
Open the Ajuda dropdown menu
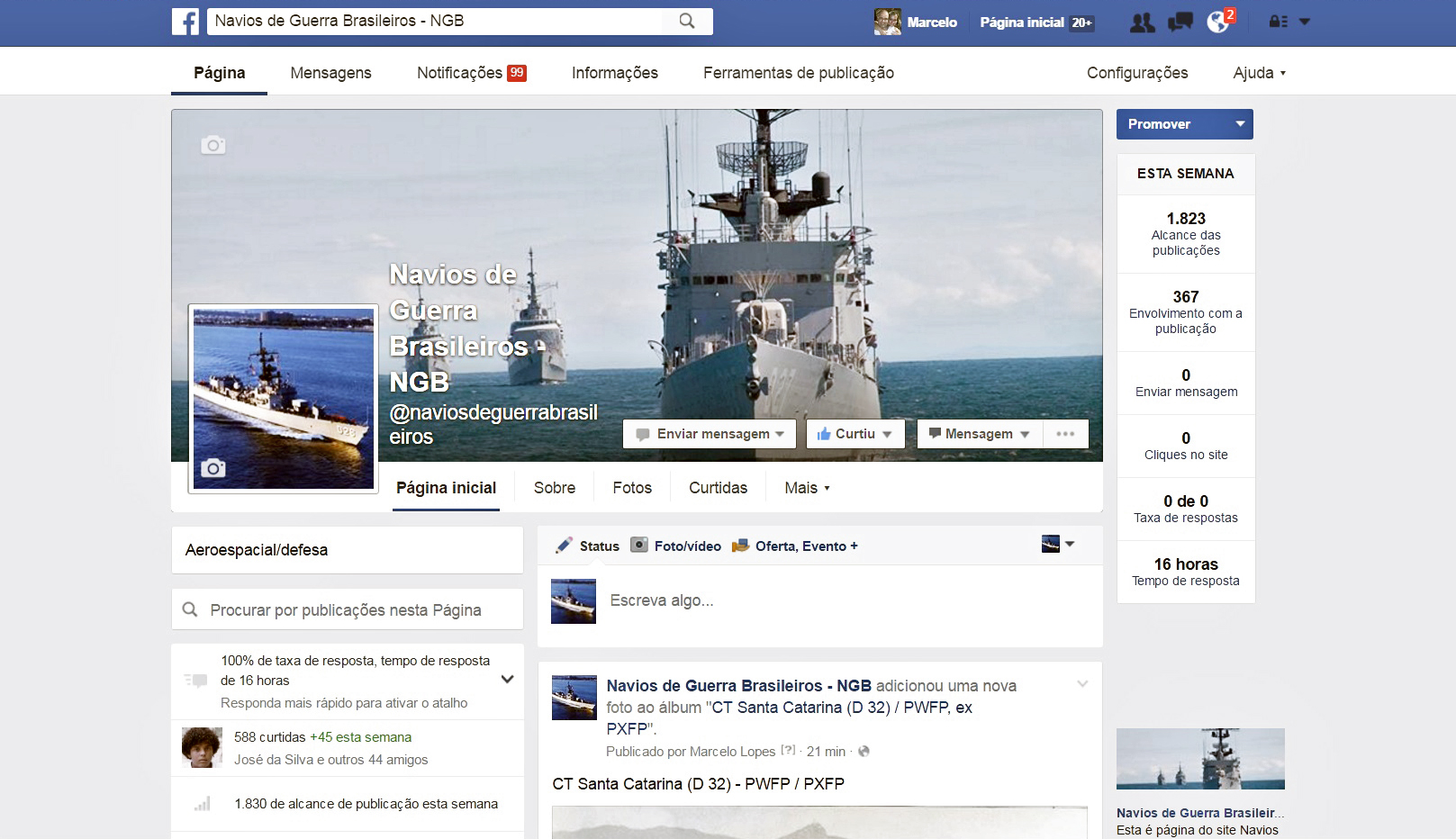coord(1260,73)
